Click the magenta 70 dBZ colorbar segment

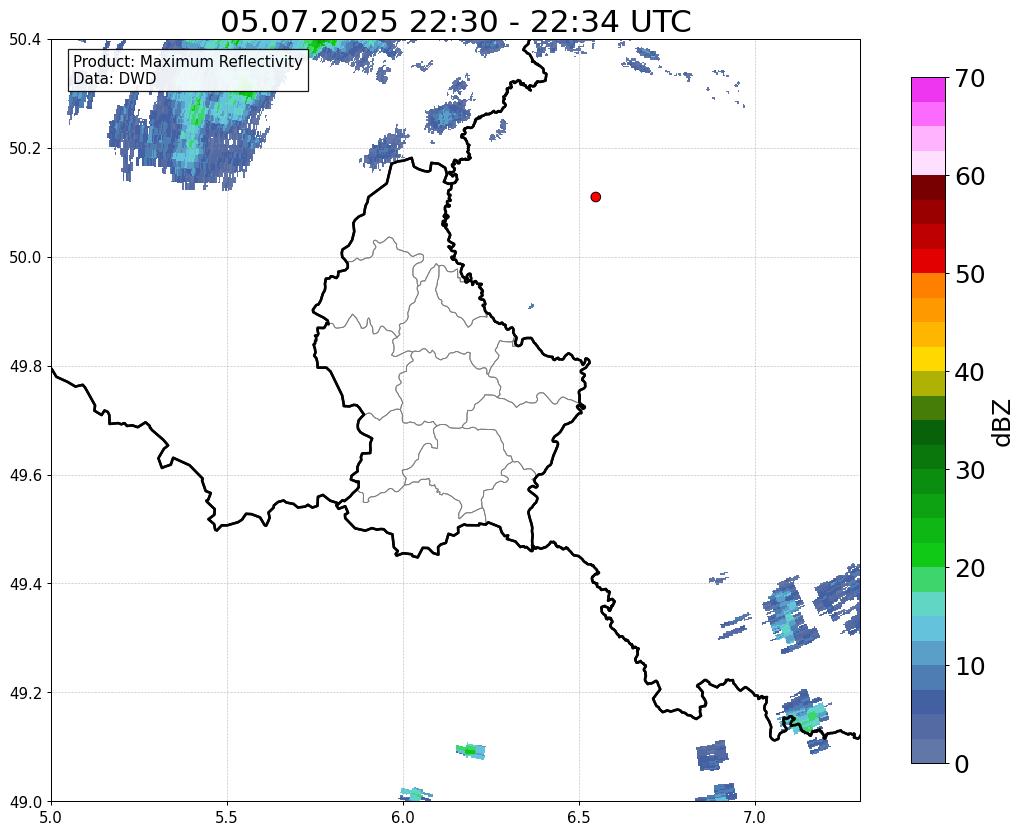[928, 89]
